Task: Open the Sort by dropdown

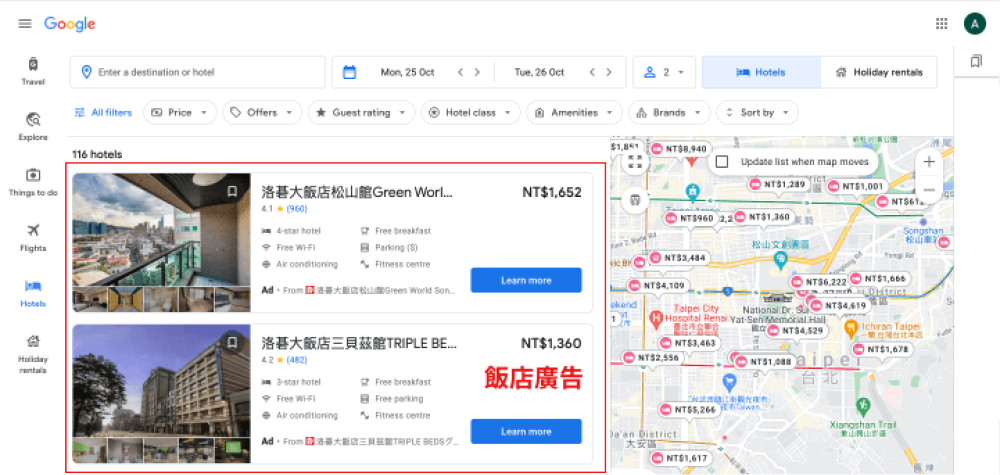Action: coord(757,112)
